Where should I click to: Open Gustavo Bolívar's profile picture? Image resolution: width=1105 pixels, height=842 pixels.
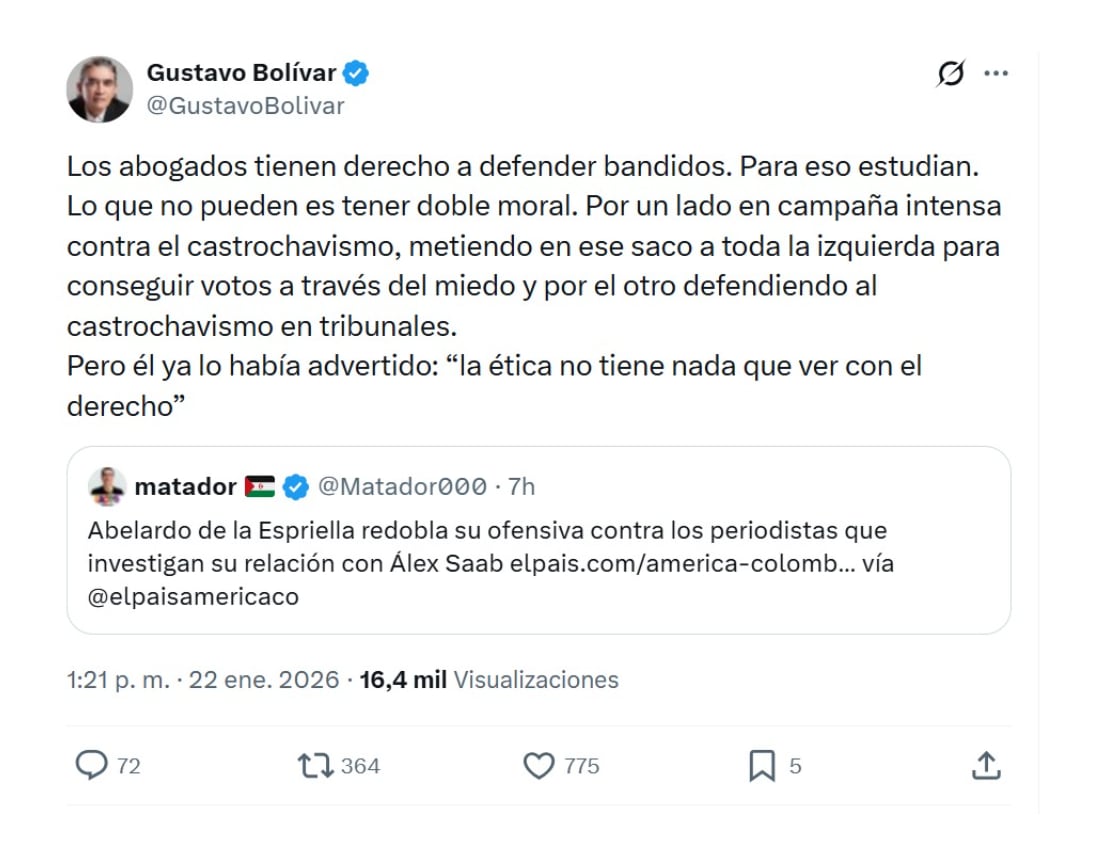pos(99,89)
